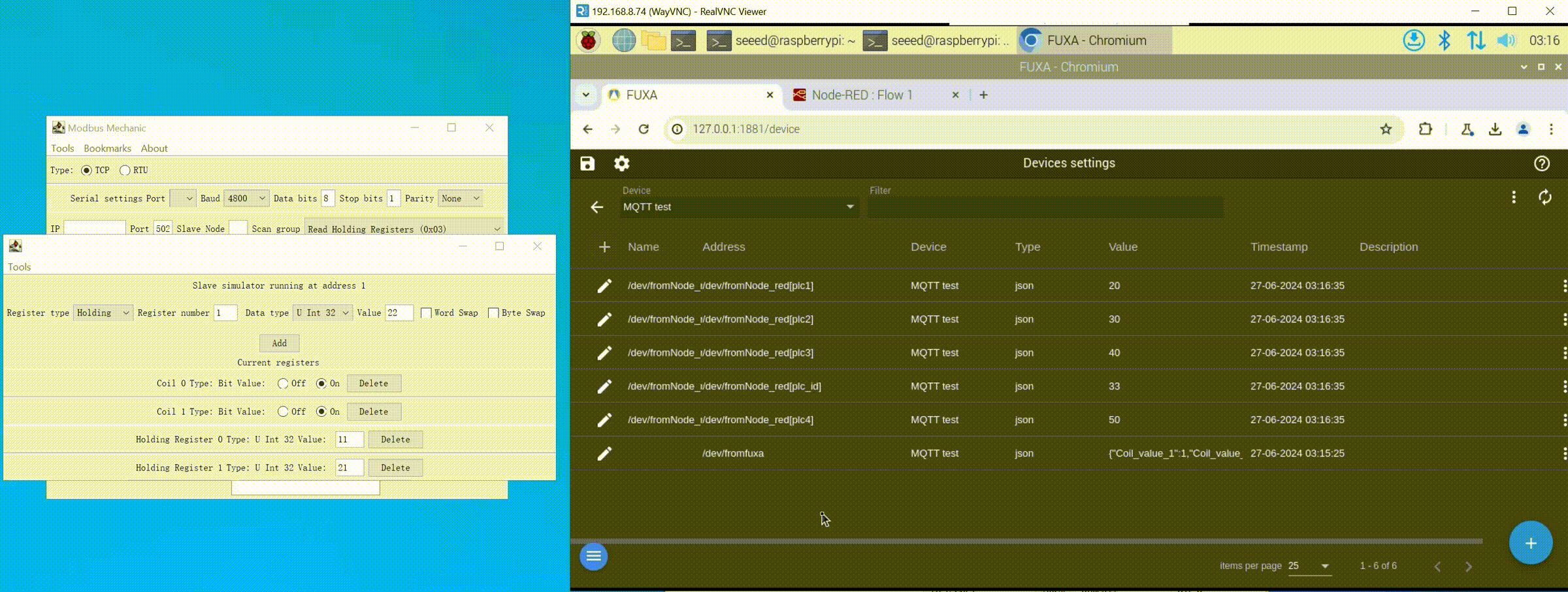Viewport: 1568px width, 592px height.
Task: Open the Register type Holding dropdown
Action: [x=103, y=313]
